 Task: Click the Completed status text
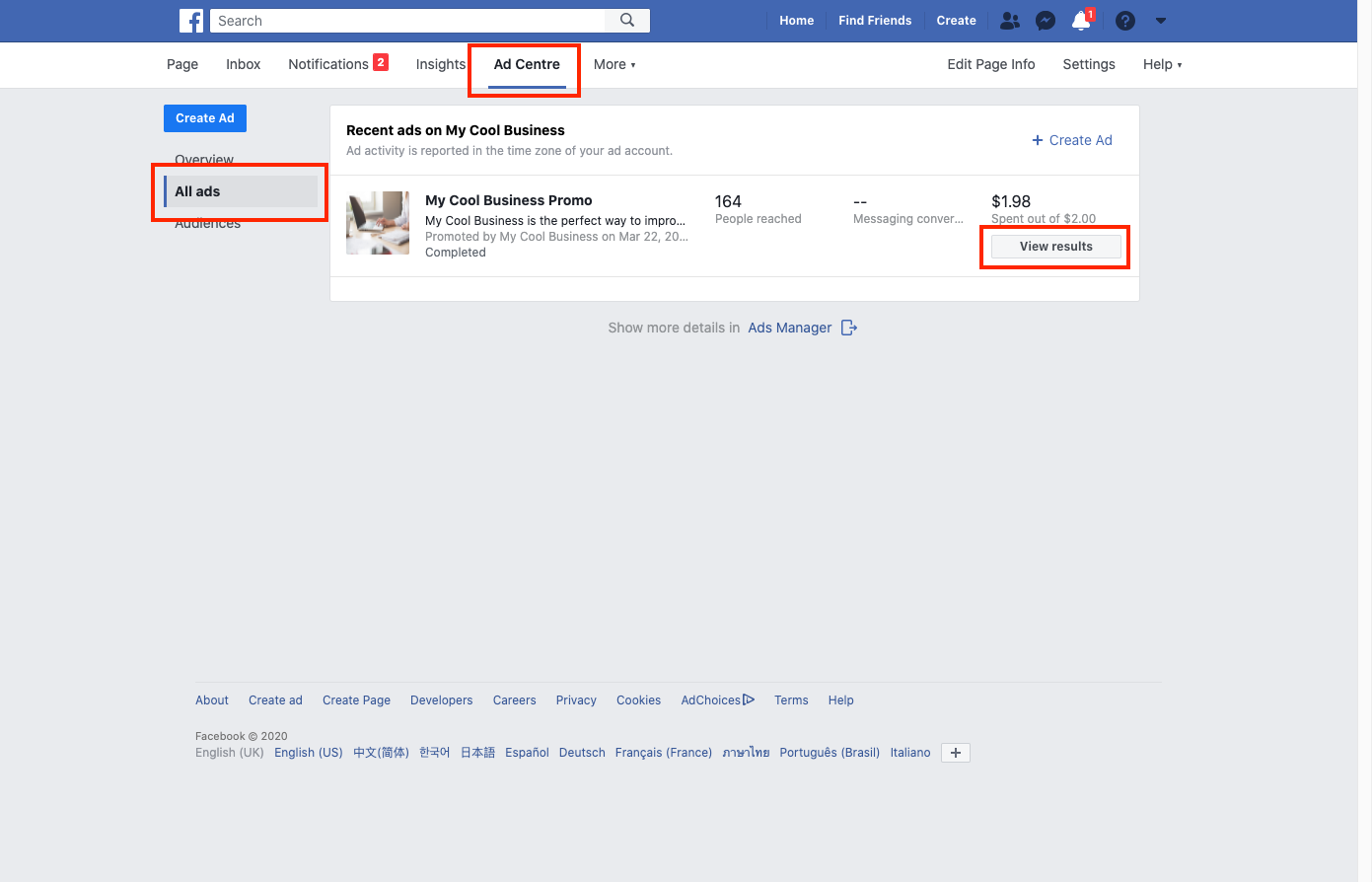point(456,253)
